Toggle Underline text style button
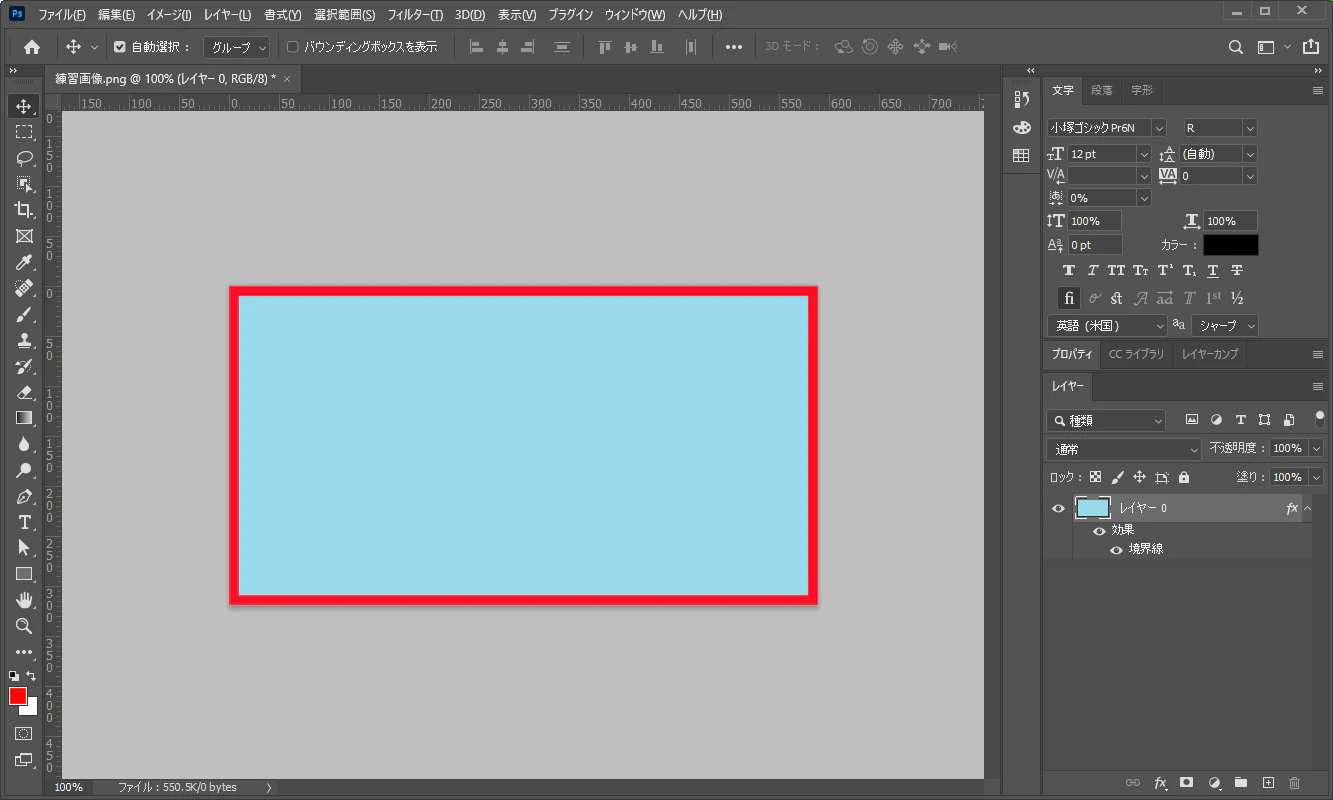This screenshot has width=1333, height=800. [1213, 270]
